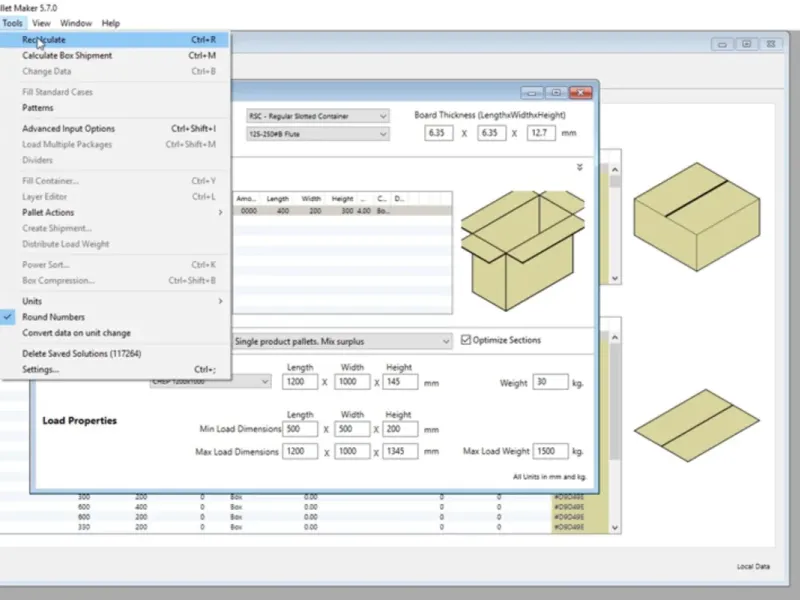800x600 pixels.
Task: Toggle Round Numbers option
Action: 115,317
